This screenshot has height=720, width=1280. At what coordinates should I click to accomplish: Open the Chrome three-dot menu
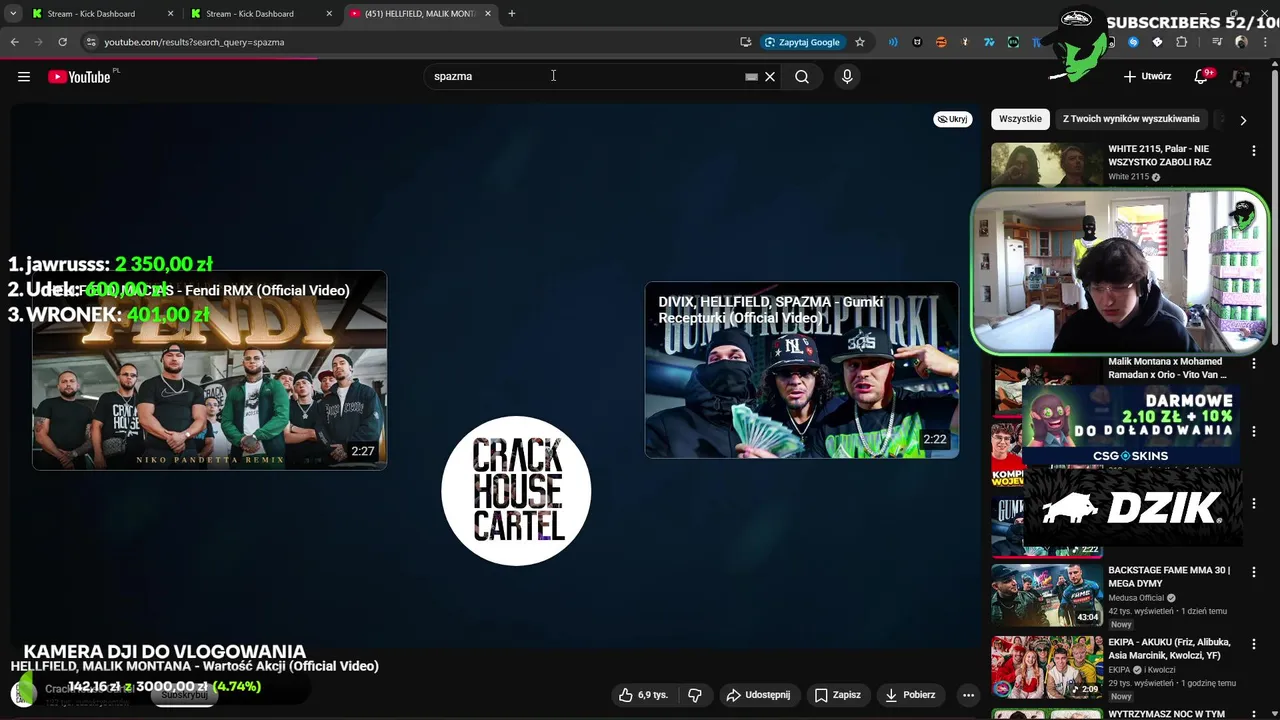(x=1265, y=42)
